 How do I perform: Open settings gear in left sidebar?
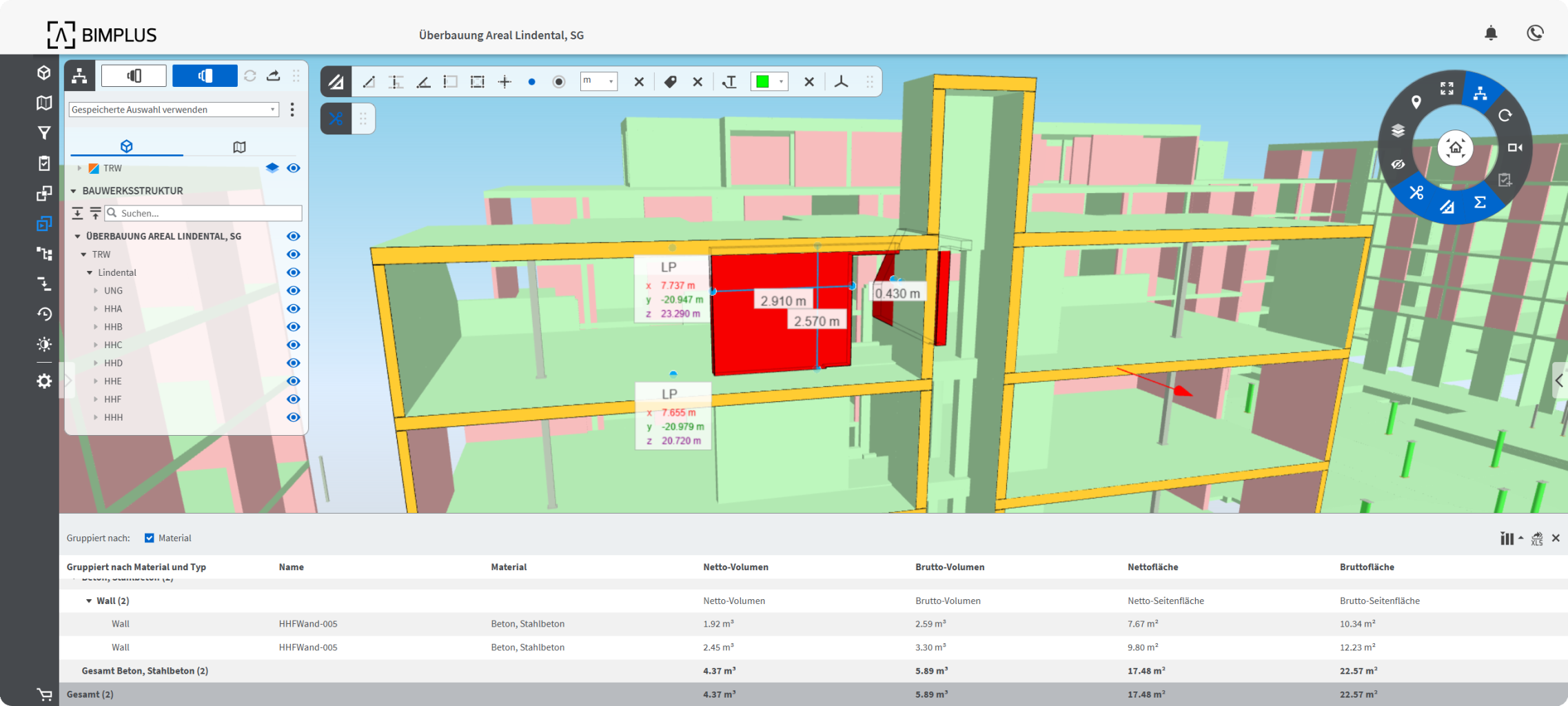point(44,381)
